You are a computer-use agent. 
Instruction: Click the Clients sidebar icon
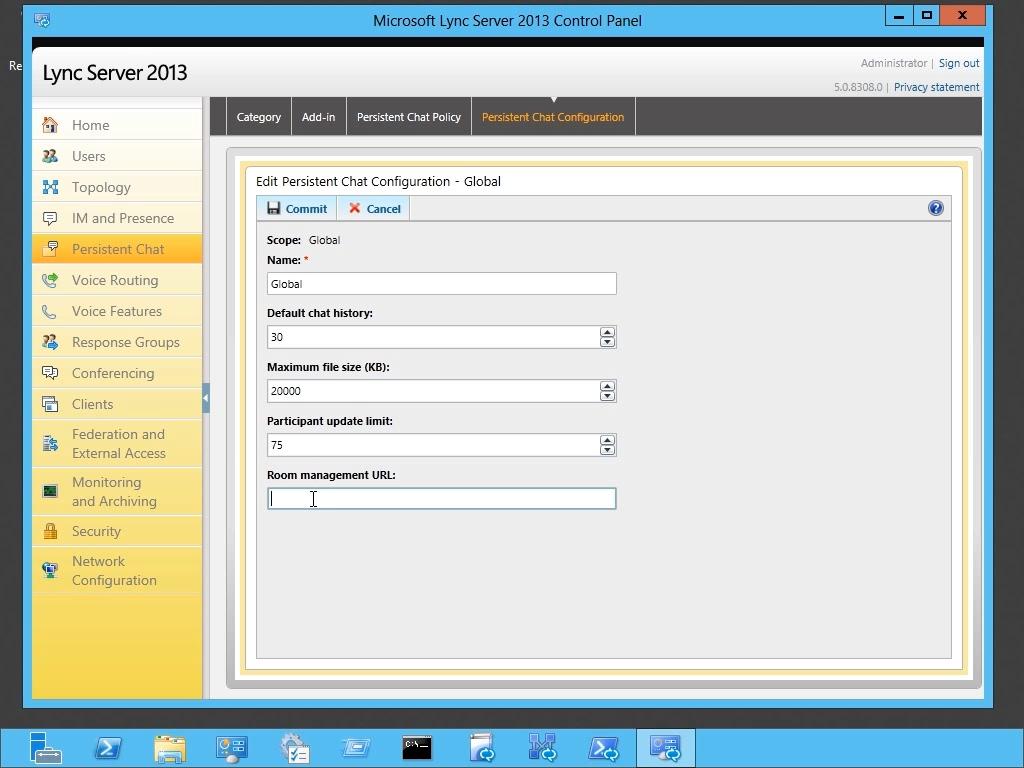coord(50,404)
